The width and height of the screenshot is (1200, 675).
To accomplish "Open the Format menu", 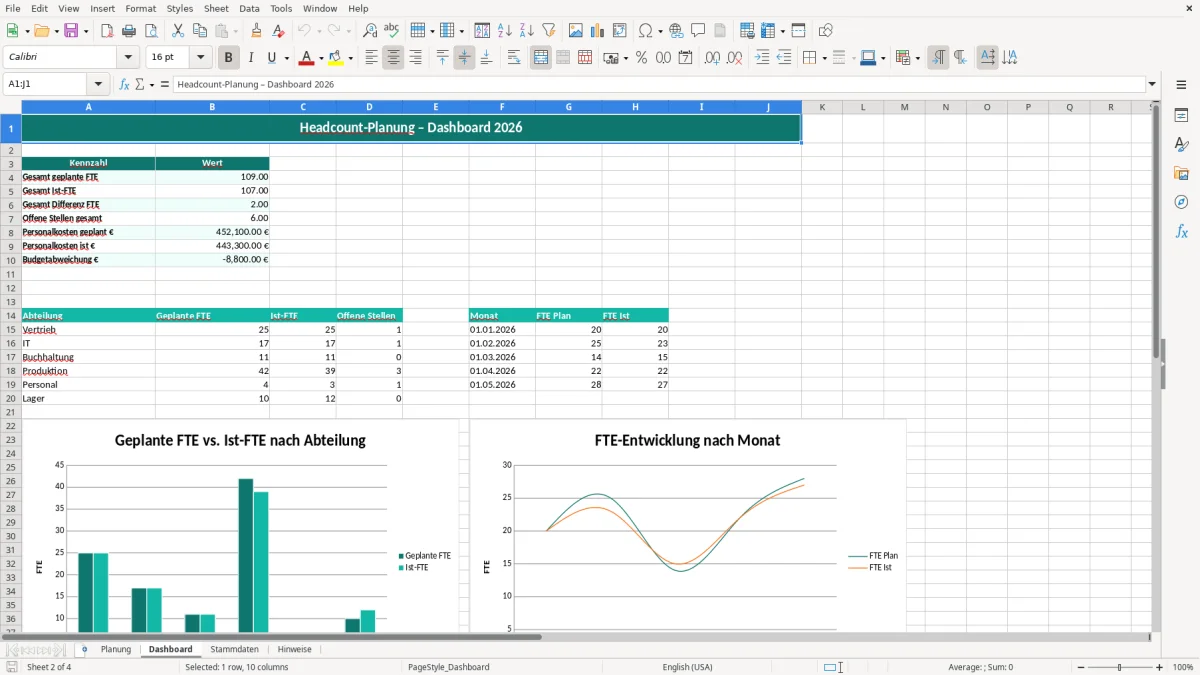I will [140, 8].
